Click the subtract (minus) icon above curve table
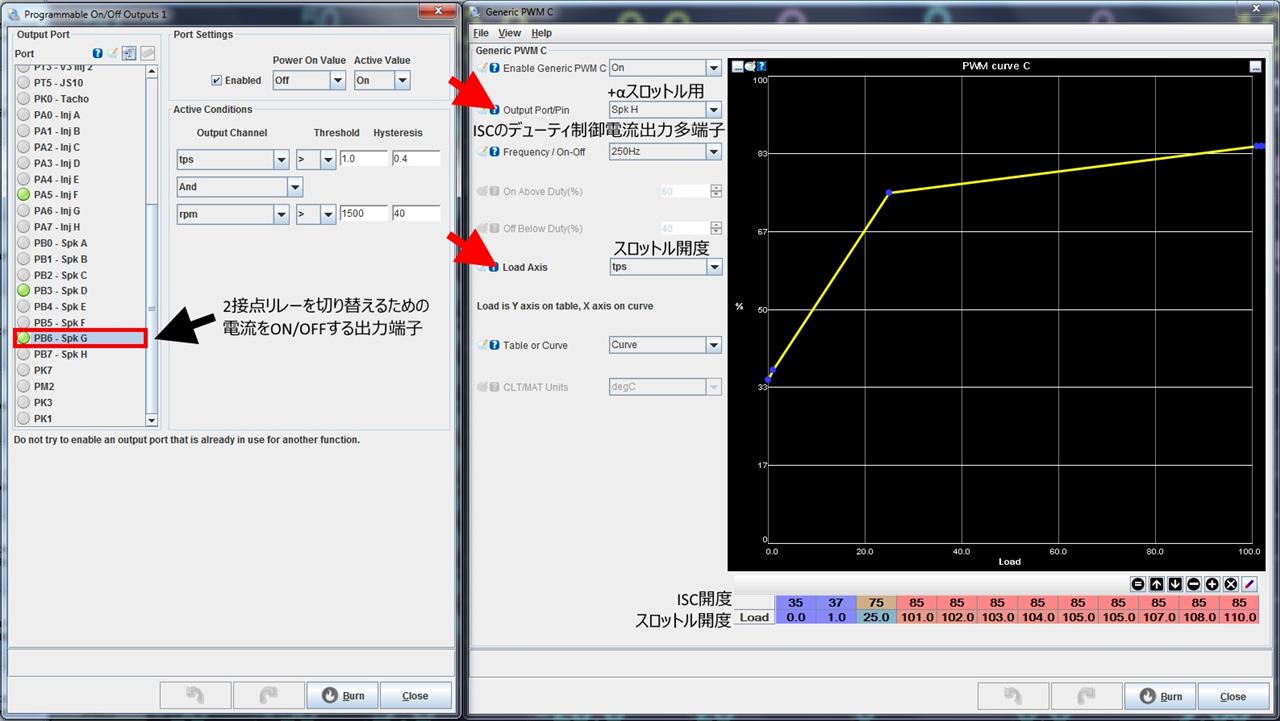Image resolution: width=1280 pixels, height=721 pixels. point(1194,584)
